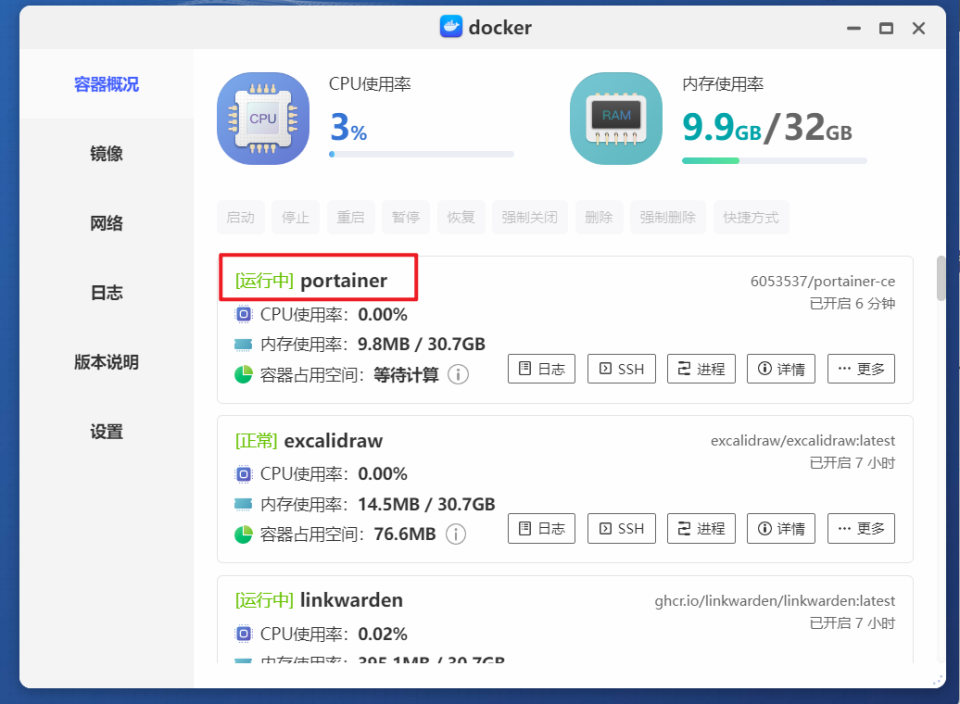The height and width of the screenshot is (704, 960).
Task: Click image name ghcr.io/linkwarden/linkwarden:latest
Action: (x=774, y=601)
